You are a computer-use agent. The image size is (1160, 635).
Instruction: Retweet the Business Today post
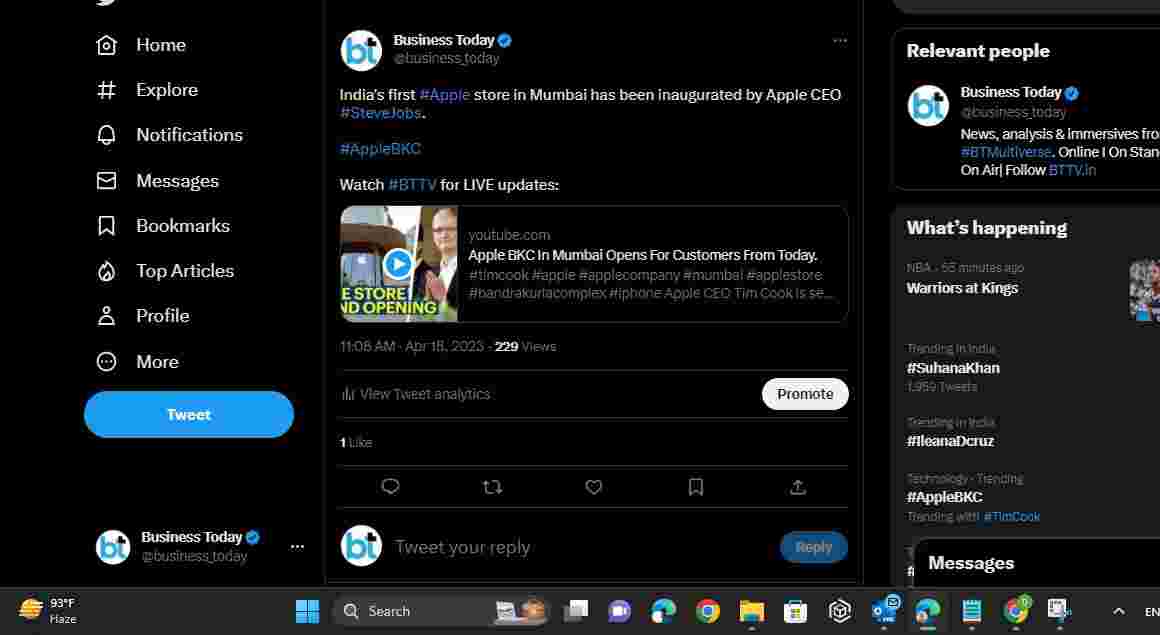(492, 487)
